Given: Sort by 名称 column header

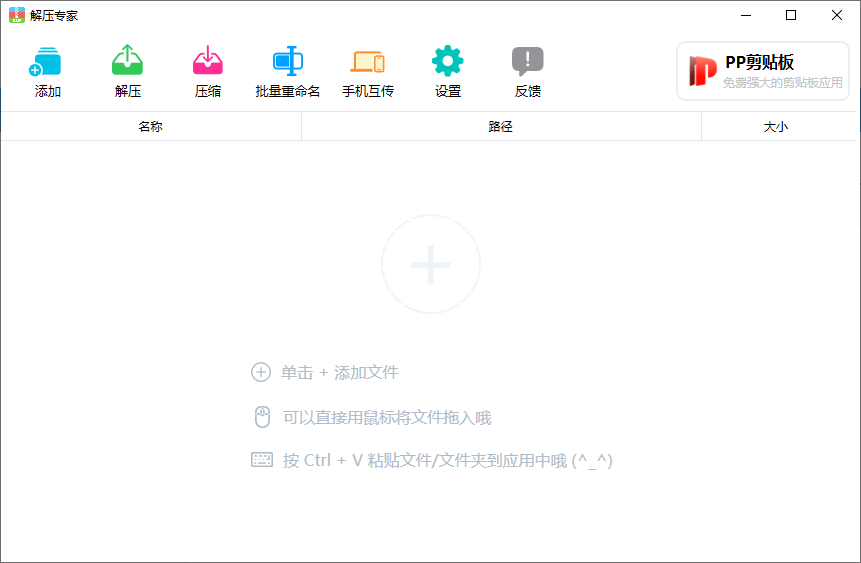Looking at the screenshot, I should tap(151, 126).
